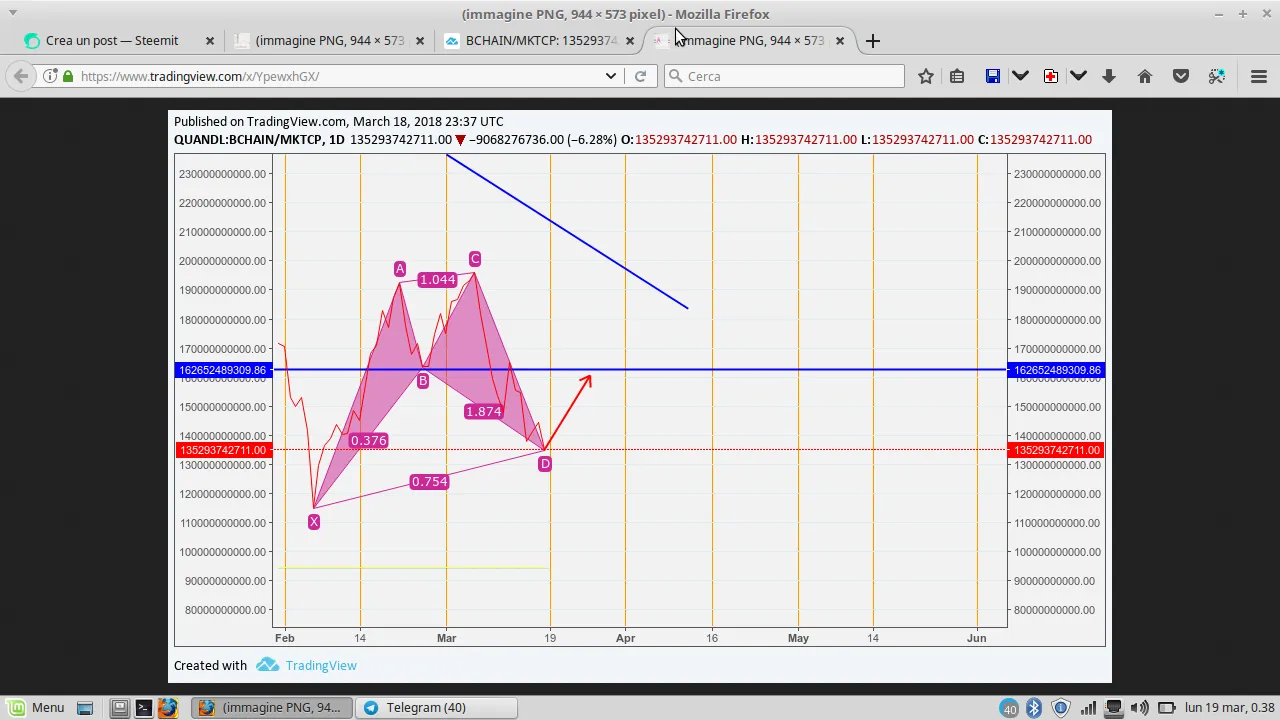Click the pattern point label C
This screenshot has height=720, width=1280.
click(475, 259)
